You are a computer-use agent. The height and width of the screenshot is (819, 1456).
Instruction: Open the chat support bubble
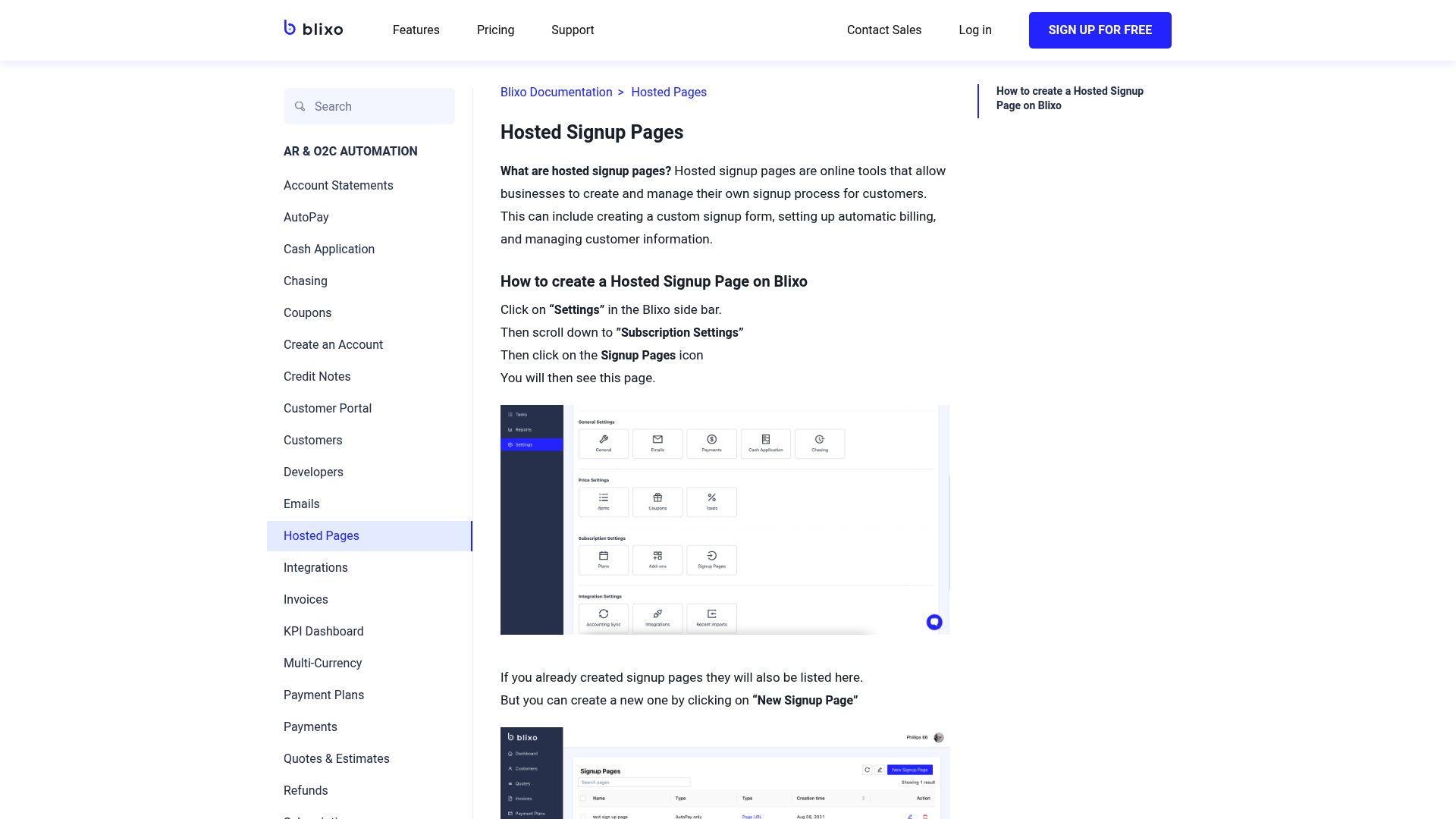934,621
